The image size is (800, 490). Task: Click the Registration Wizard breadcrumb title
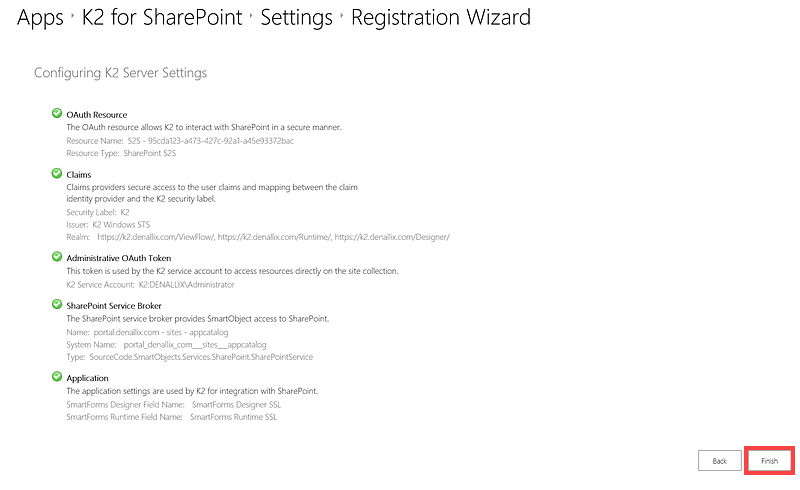point(441,18)
